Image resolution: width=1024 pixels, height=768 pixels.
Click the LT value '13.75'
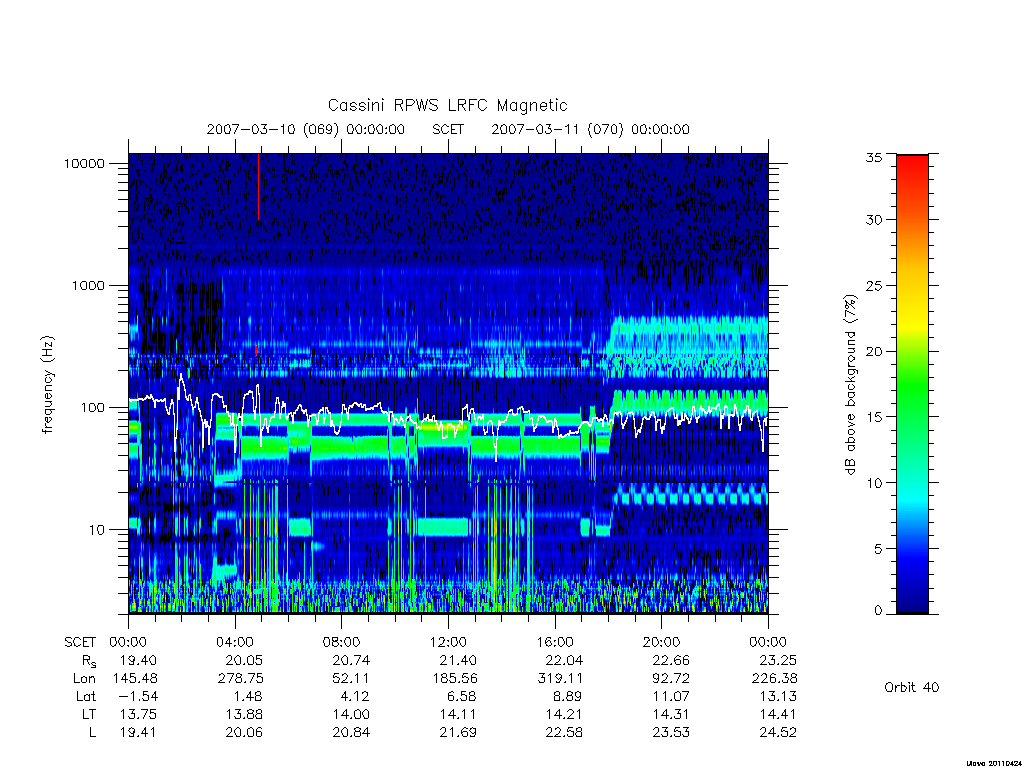[x=138, y=714]
